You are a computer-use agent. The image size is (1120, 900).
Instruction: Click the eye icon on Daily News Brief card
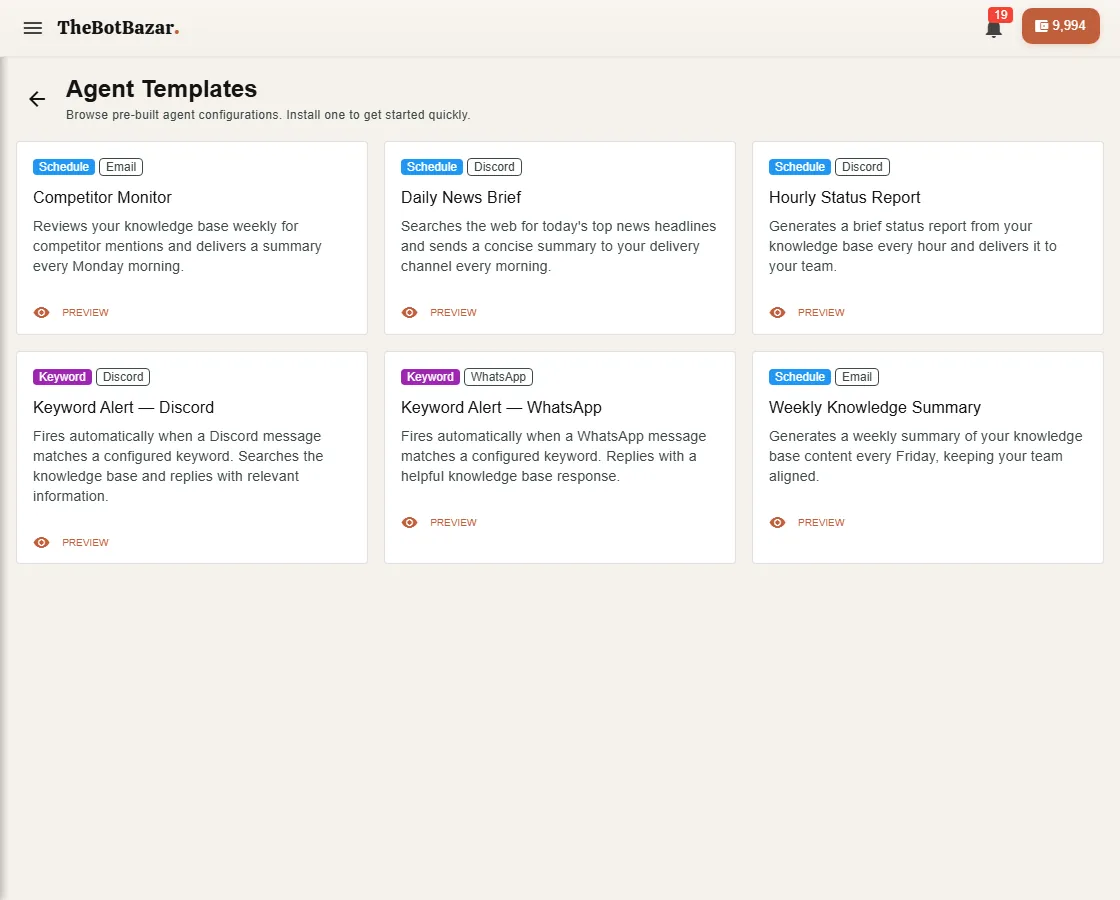click(x=409, y=312)
